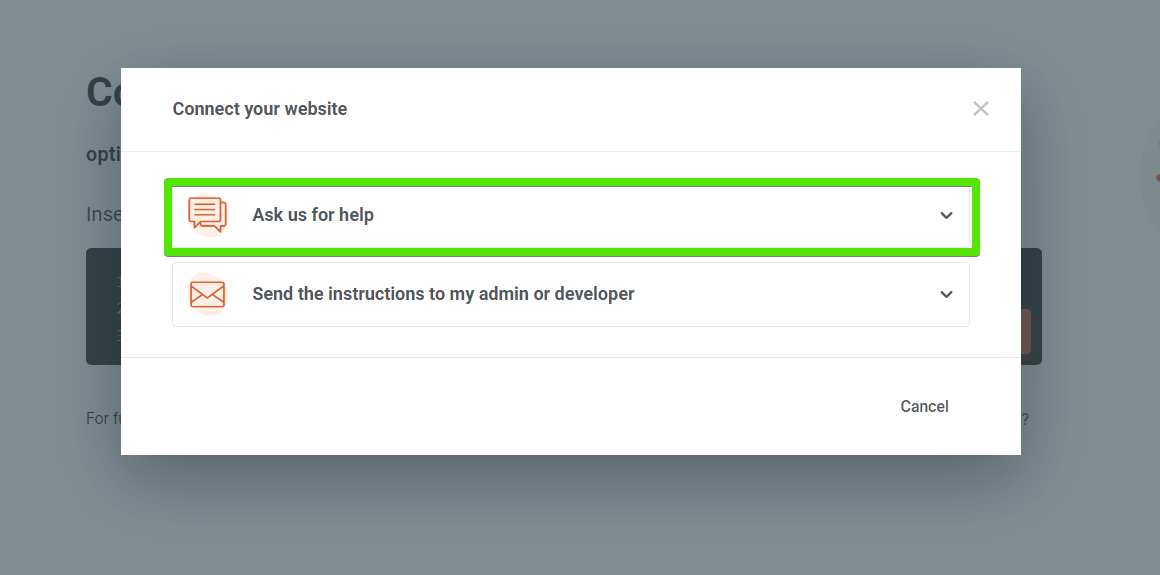Expand the Ask us for help chevron
This screenshot has width=1160, height=575.
click(945, 215)
